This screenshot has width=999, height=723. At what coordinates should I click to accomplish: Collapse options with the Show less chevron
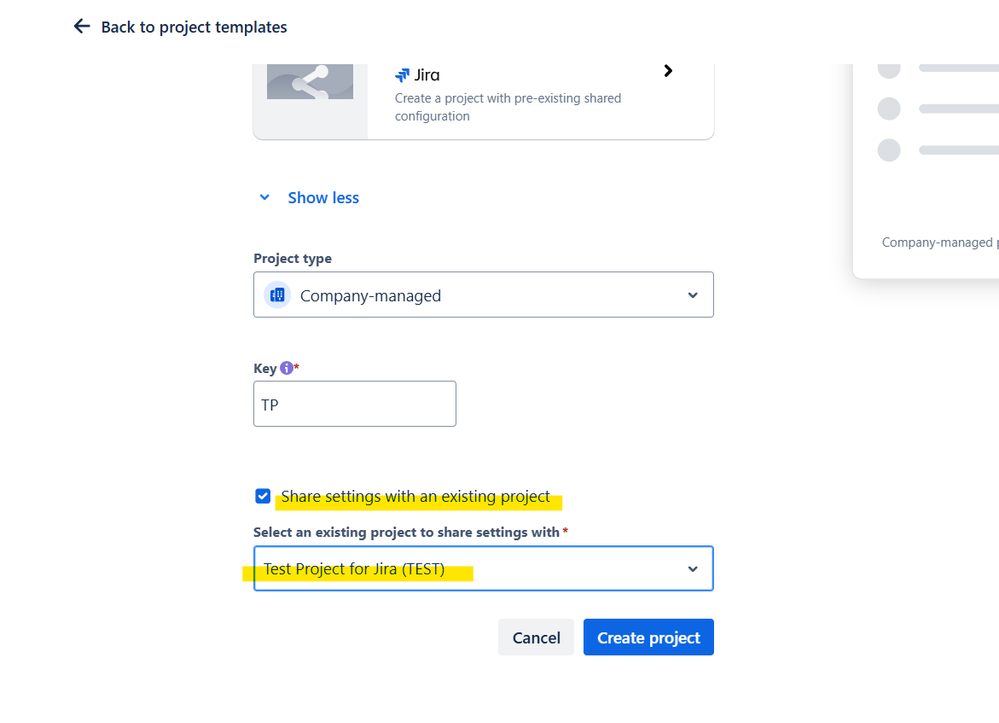(265, 198)
